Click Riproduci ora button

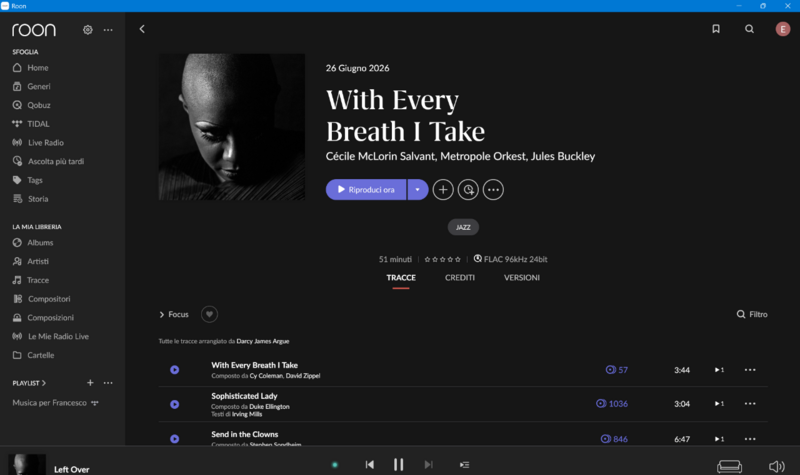click(366, 189)
